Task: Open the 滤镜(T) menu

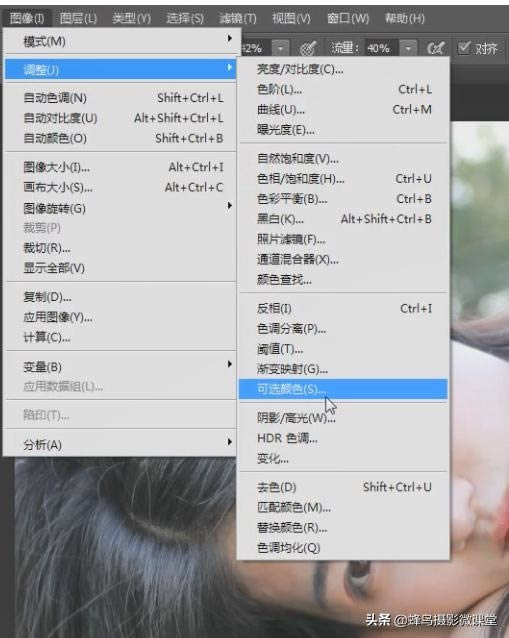Action: point(238,18)
